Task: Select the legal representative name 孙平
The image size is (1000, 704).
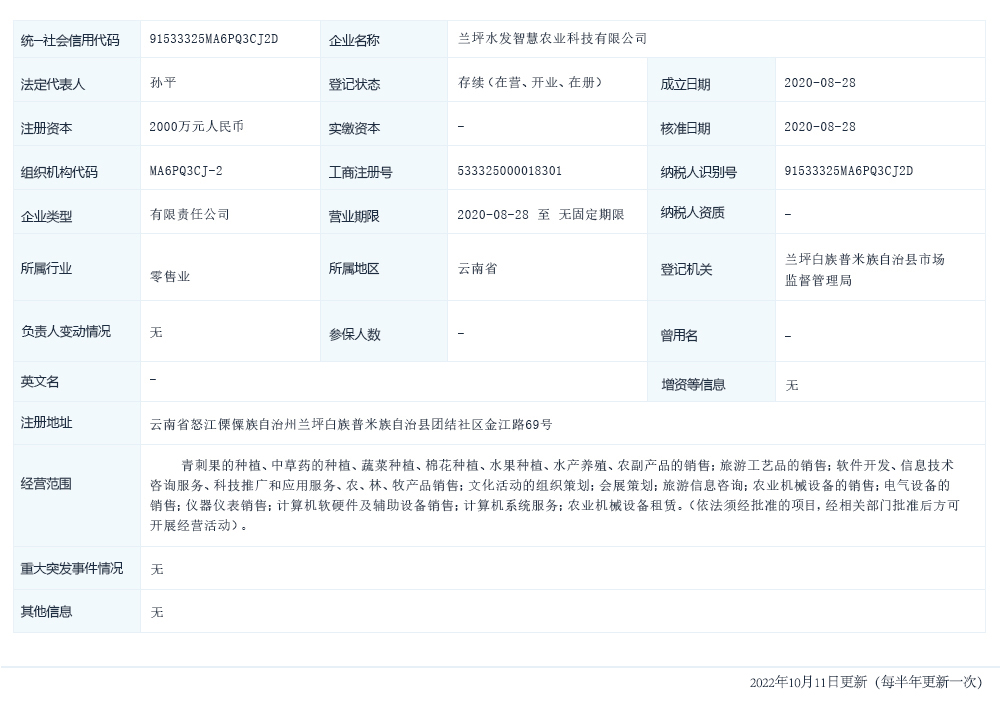Action: [x=163, y=83]
